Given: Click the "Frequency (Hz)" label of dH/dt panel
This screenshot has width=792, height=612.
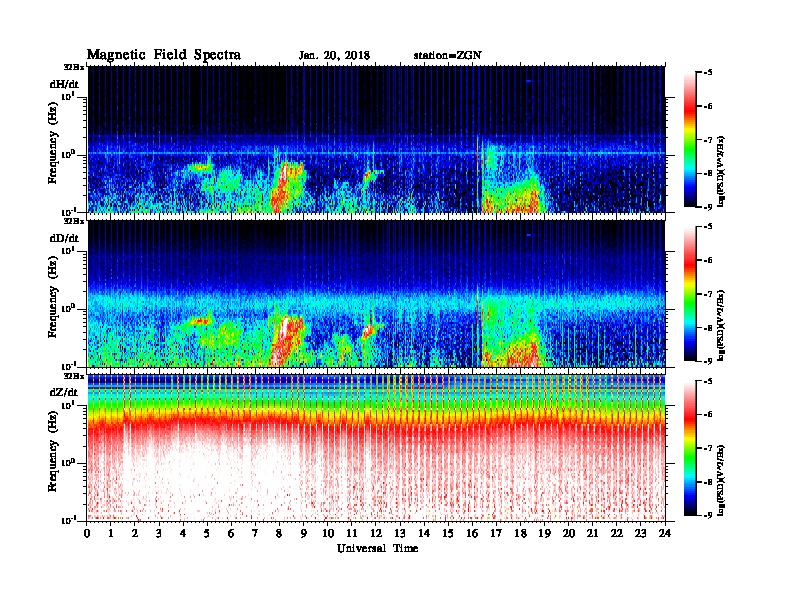Looking at the screenshot, I should point(53,144).
